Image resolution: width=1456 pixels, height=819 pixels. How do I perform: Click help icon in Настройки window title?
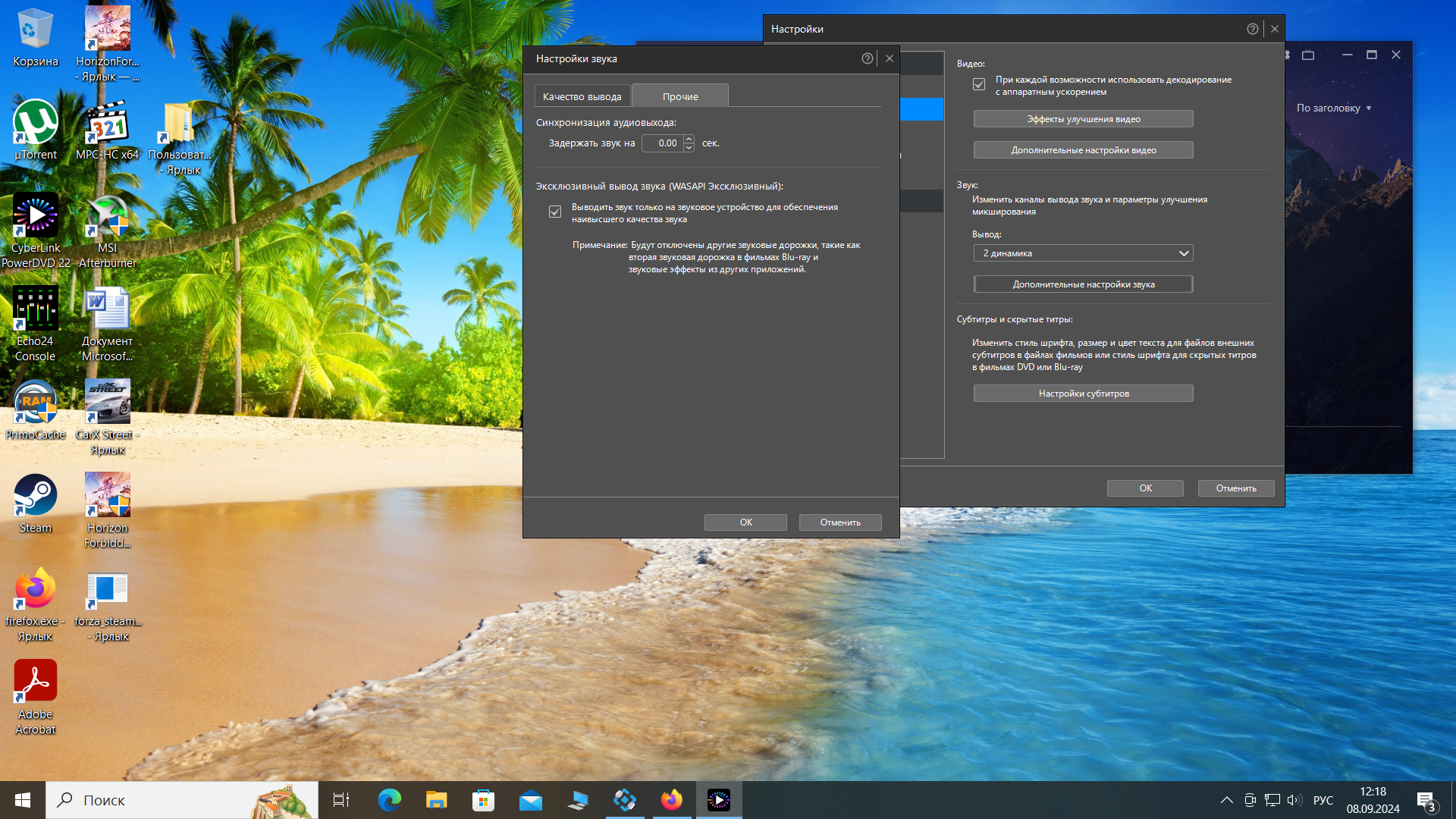click(x=1252, y=29)
